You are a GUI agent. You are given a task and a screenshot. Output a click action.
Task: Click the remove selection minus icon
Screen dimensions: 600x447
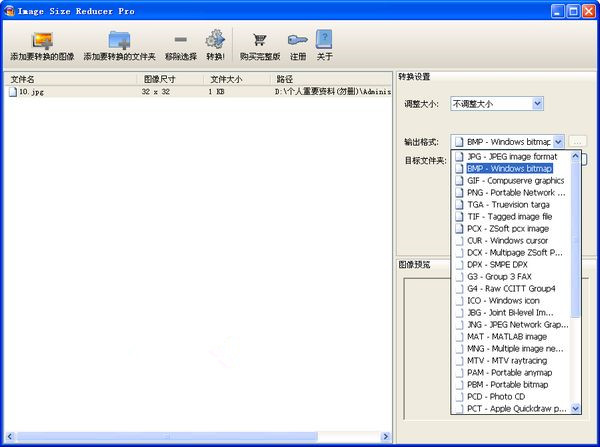click(181, 39)
